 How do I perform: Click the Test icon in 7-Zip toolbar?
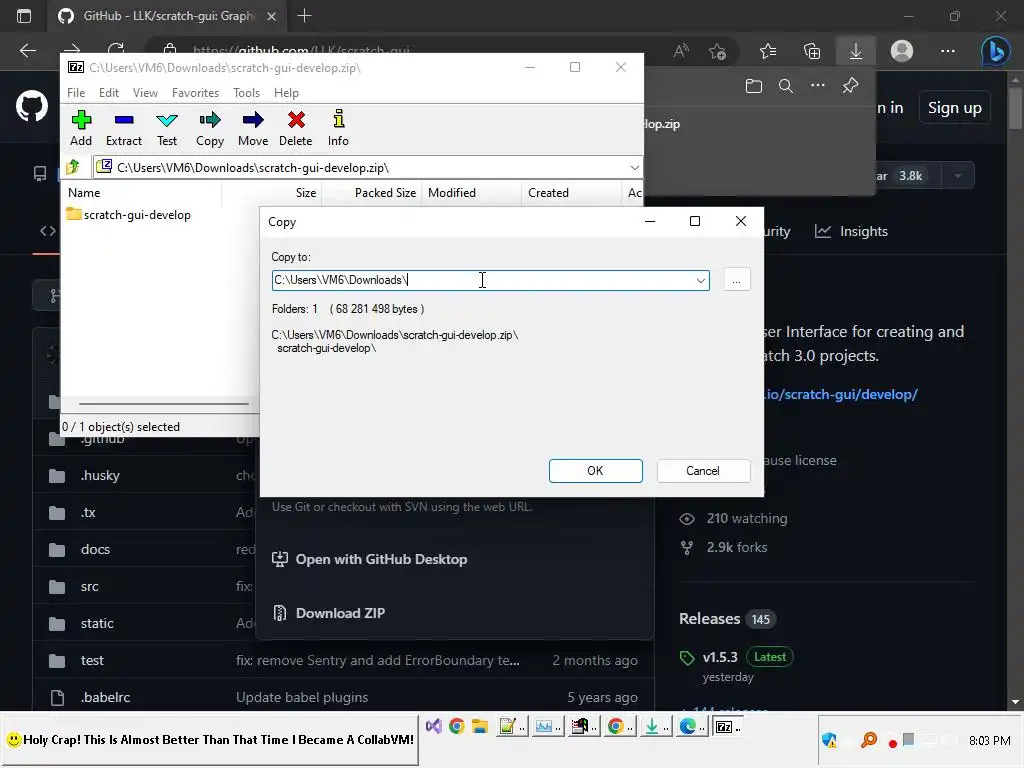pos(167,128)
